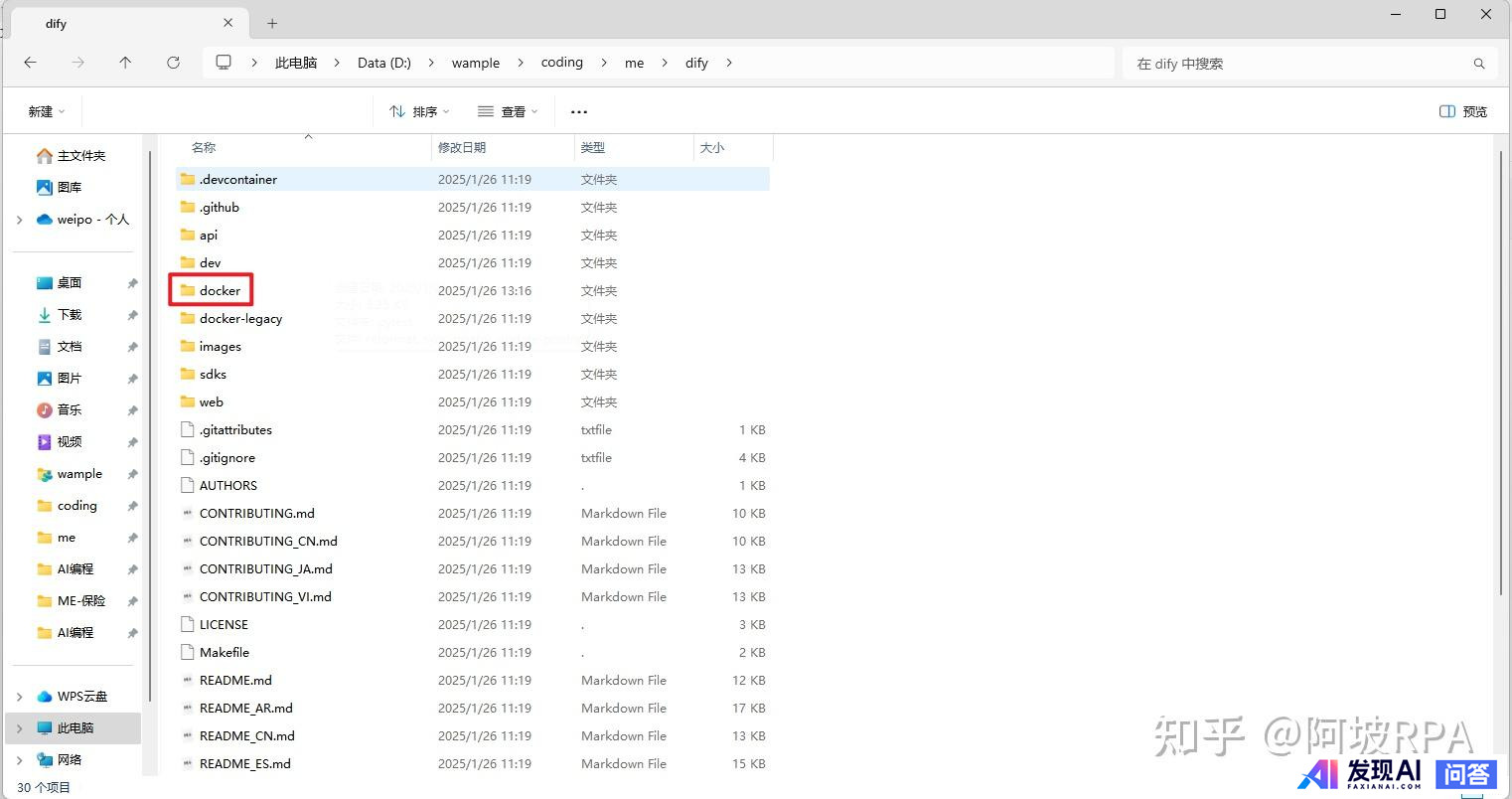Select the README.md markdown file icon
Image resolution: width=1512 pixels, height=799 pixels.
pos(188,680)
